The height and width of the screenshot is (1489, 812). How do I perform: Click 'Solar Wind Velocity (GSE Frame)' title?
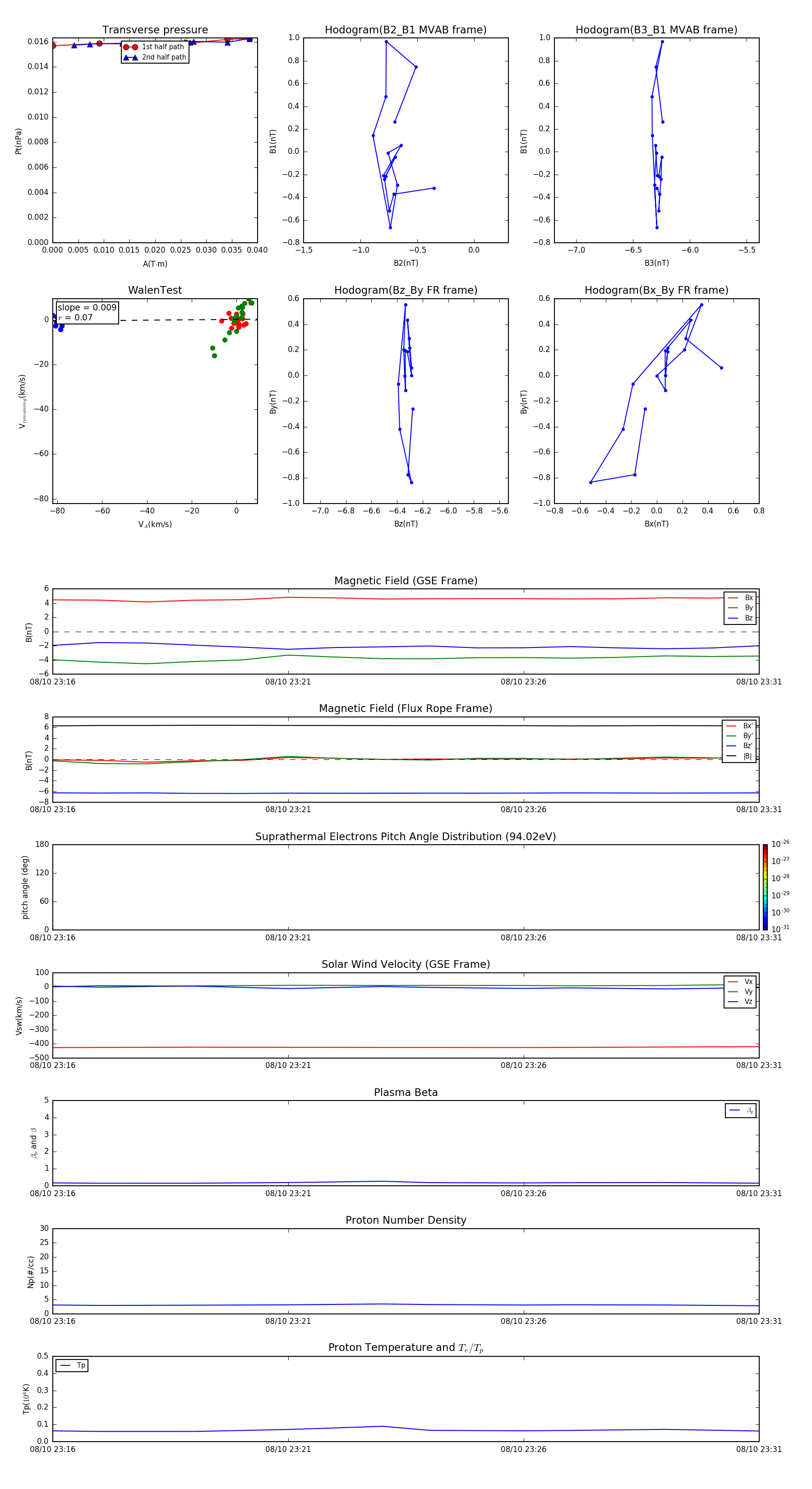[x=406, y=965]
